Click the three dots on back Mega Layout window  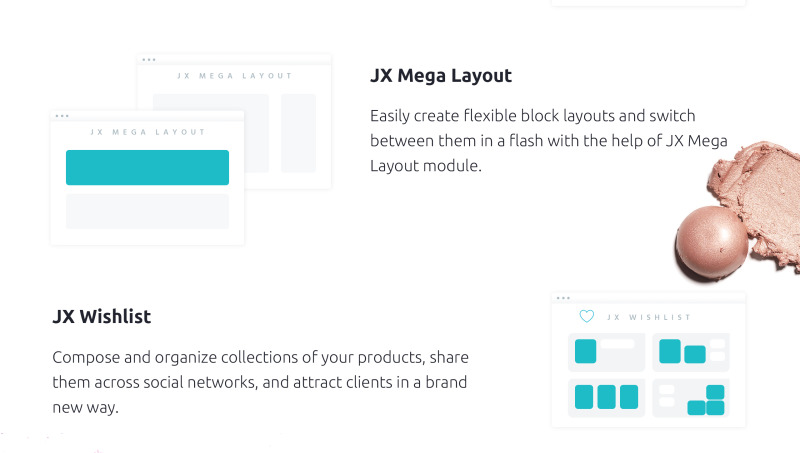[x=148, y=60]
